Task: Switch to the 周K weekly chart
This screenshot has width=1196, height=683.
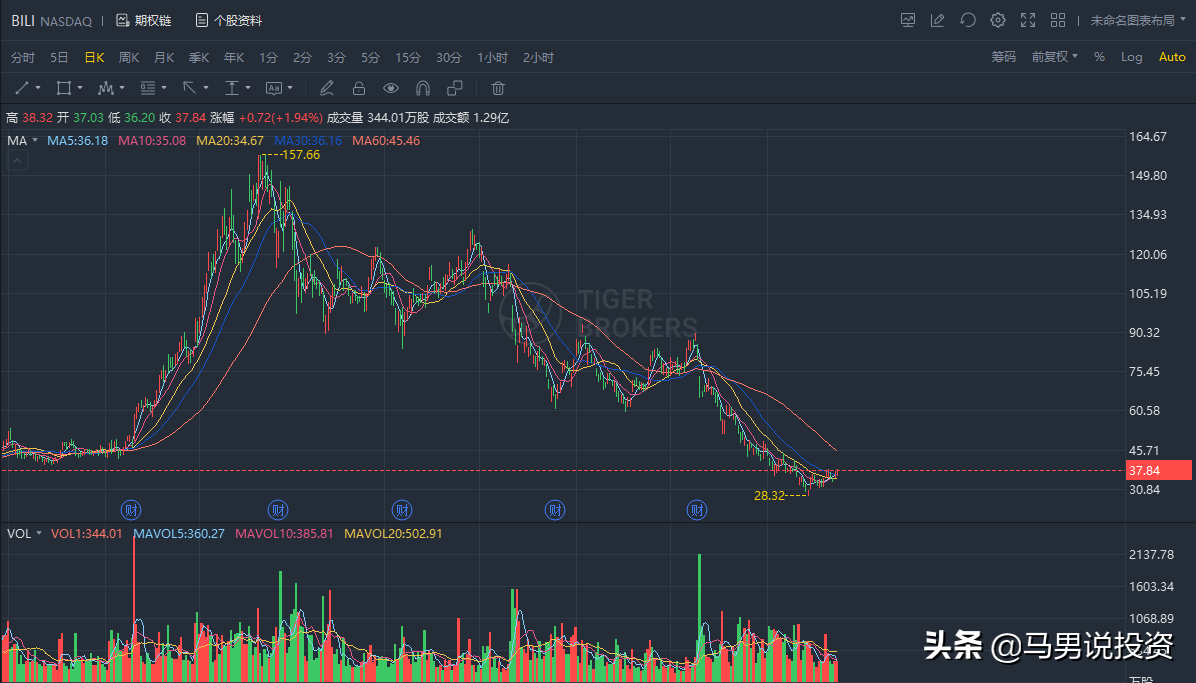Action: pos(129,58)
